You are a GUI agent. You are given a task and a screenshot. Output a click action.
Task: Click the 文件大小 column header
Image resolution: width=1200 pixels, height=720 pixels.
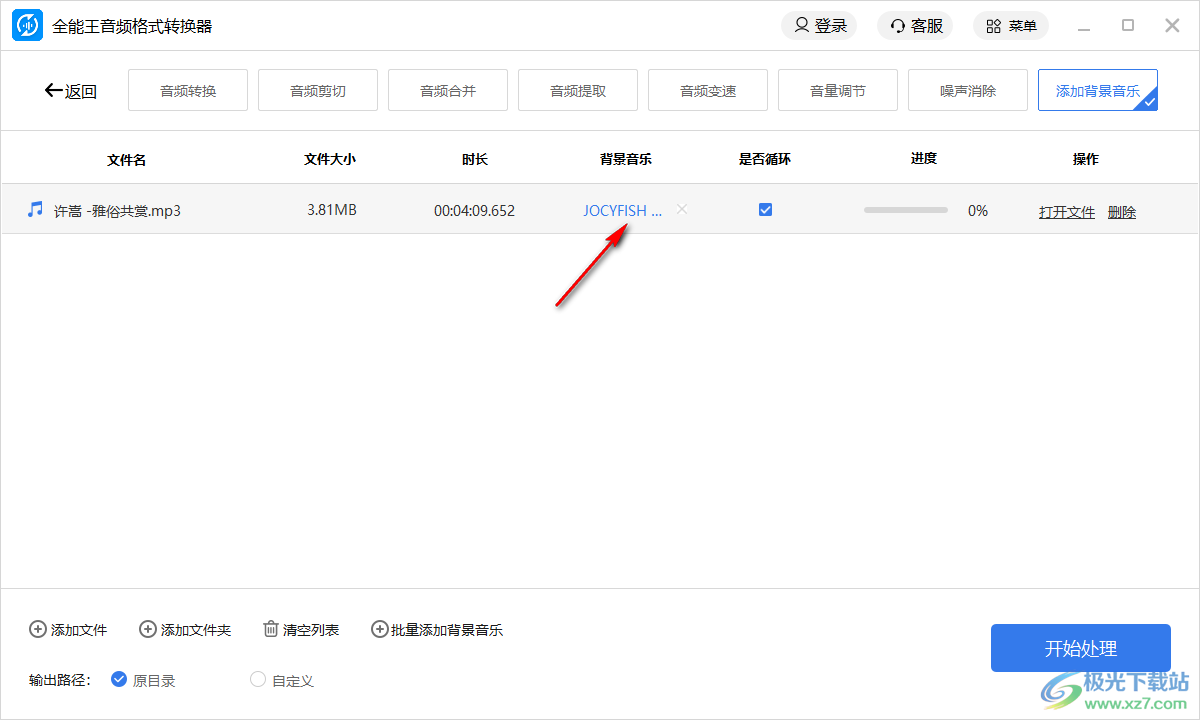point(330,158)
